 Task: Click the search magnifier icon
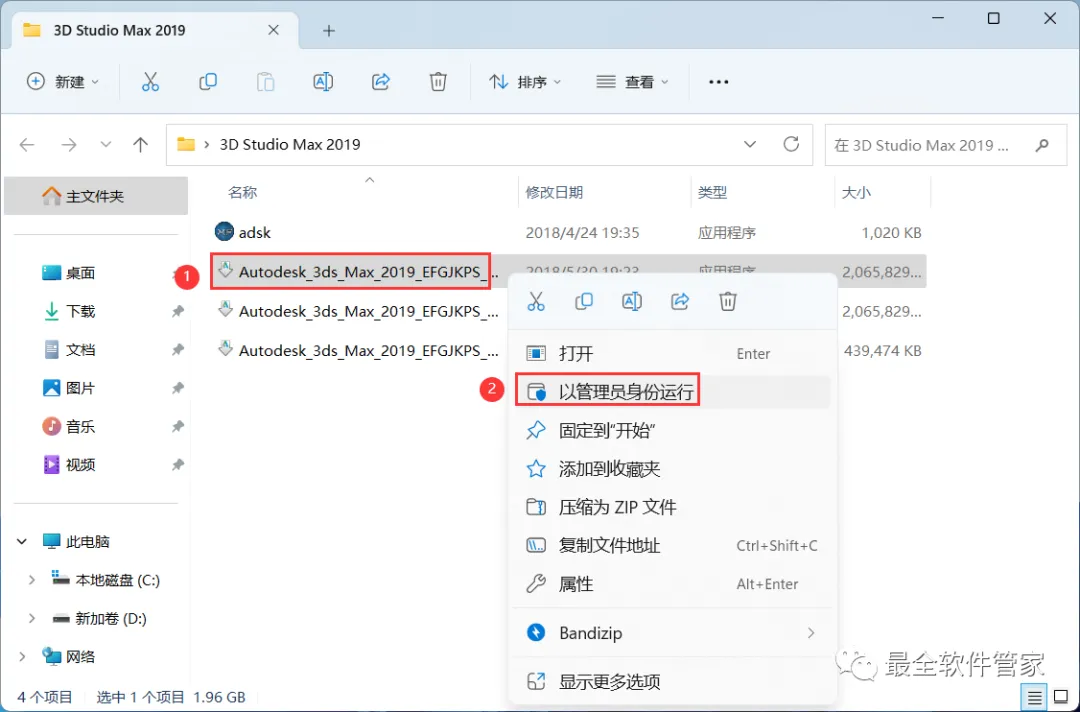click(1042, 145)
